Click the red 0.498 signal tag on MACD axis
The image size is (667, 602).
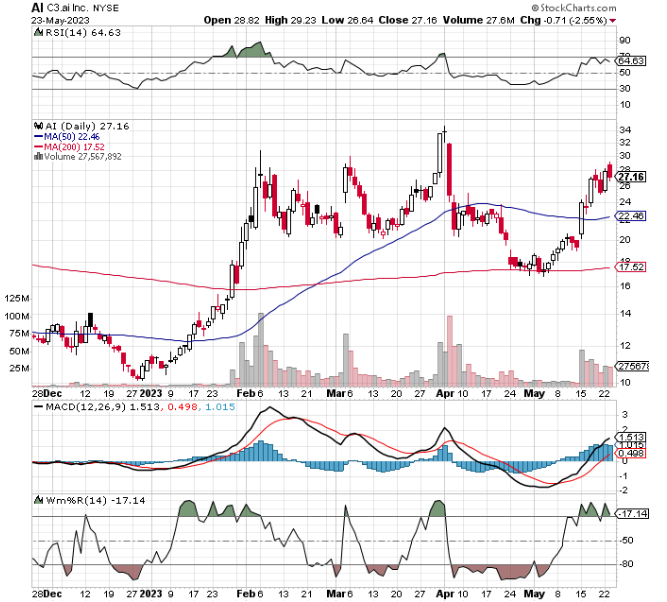tap(631, 454)
